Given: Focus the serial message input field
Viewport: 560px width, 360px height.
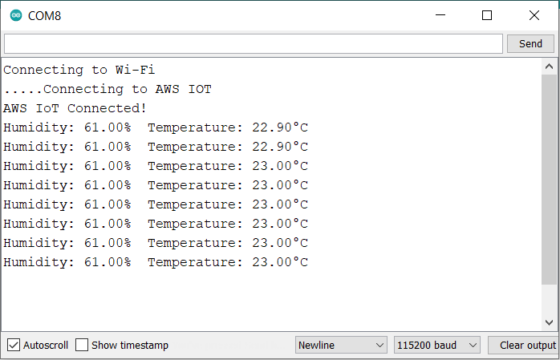Looking at the screenshot, I should 253,44.
